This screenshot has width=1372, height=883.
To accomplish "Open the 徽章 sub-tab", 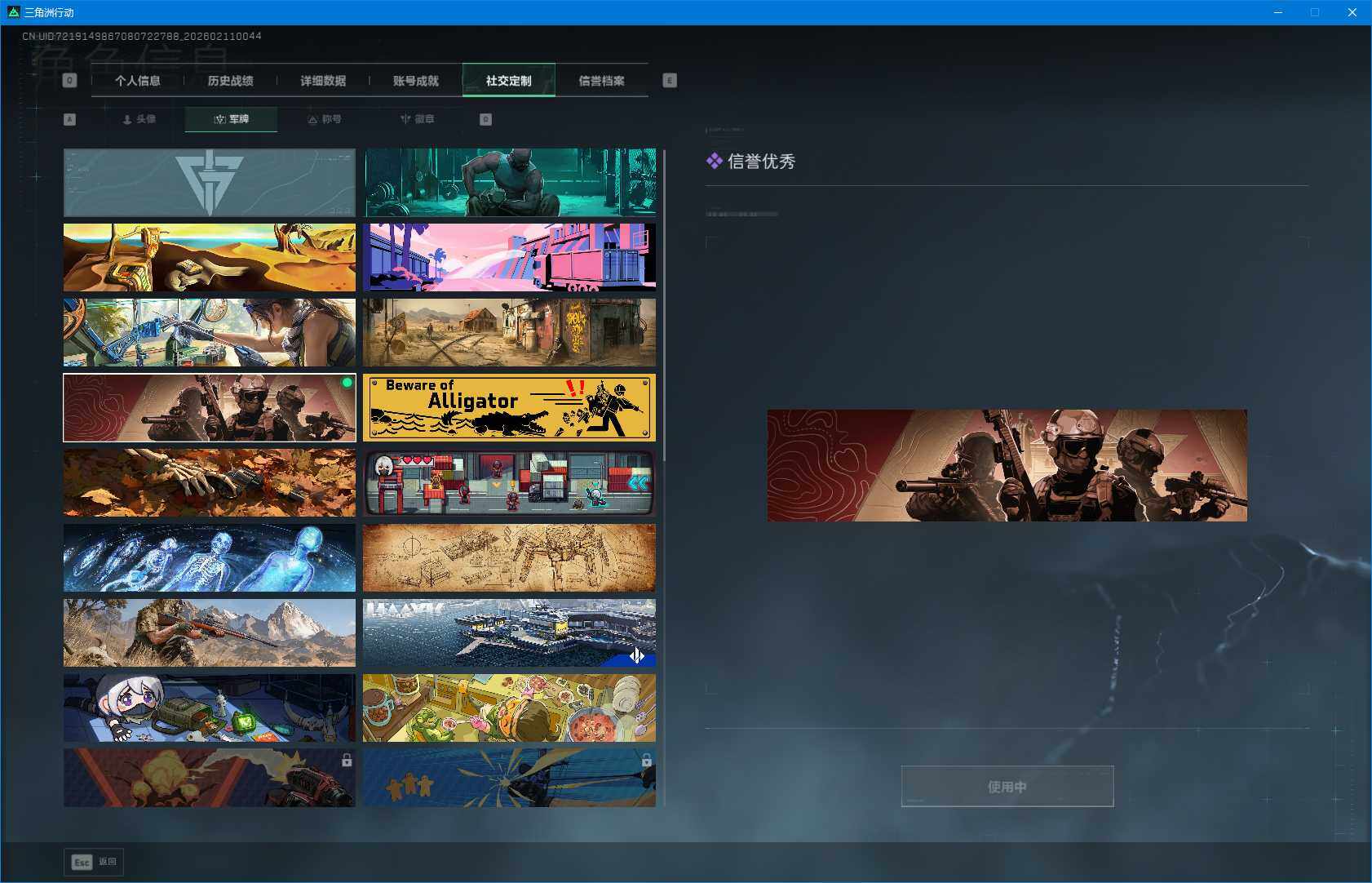I will [x=417, y=119].
